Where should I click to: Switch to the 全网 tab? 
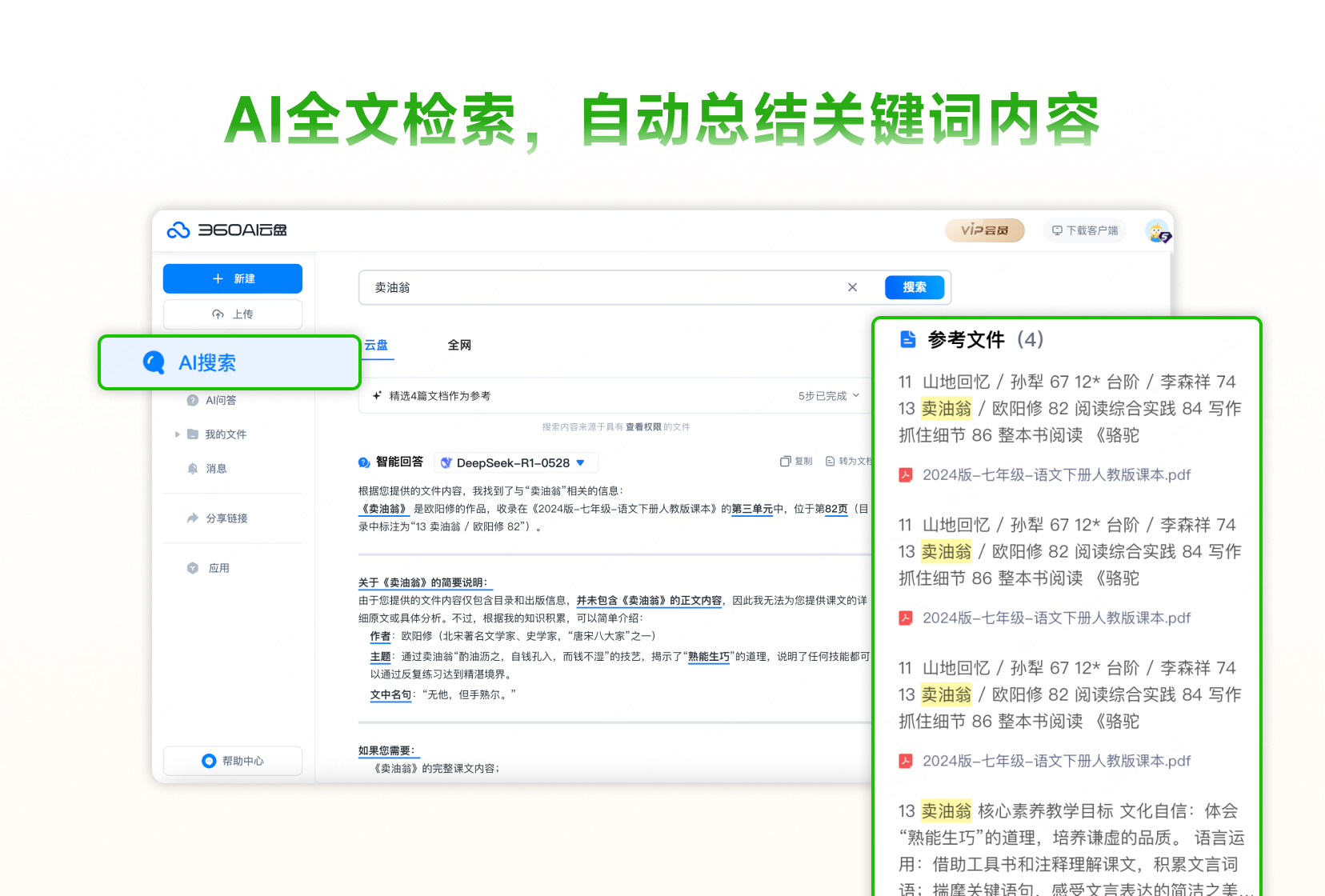click(x=459, y=346)
